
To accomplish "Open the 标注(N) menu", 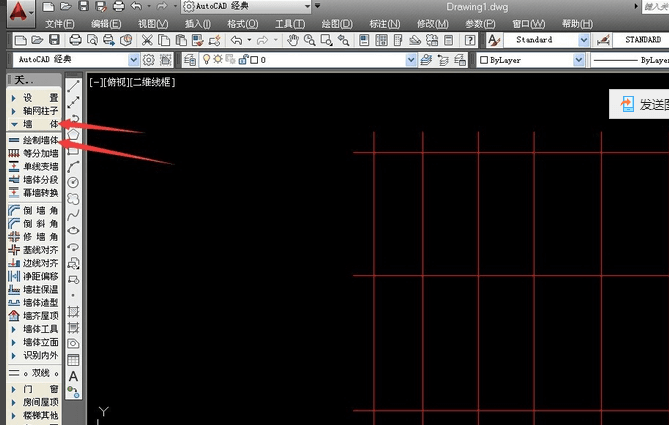I will coord(385,24).
